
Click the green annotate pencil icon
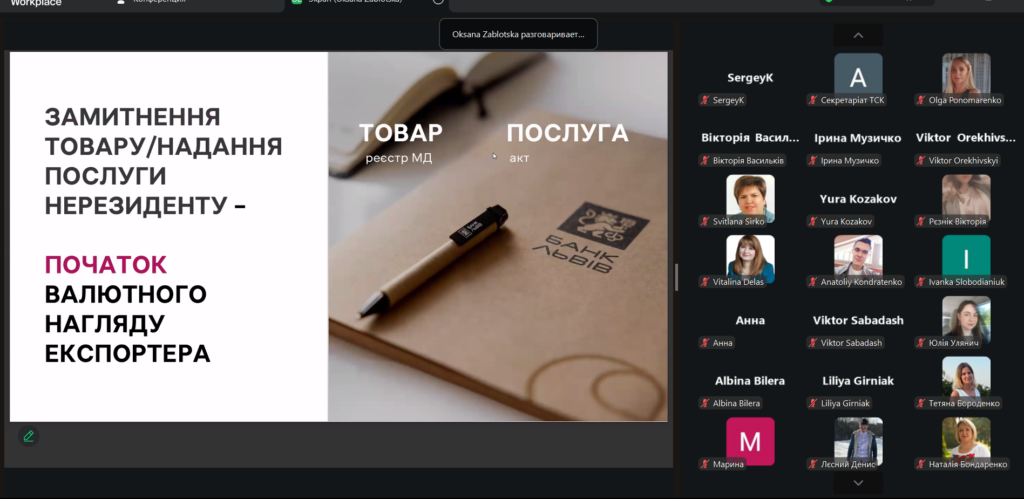(x=28, y=436)
